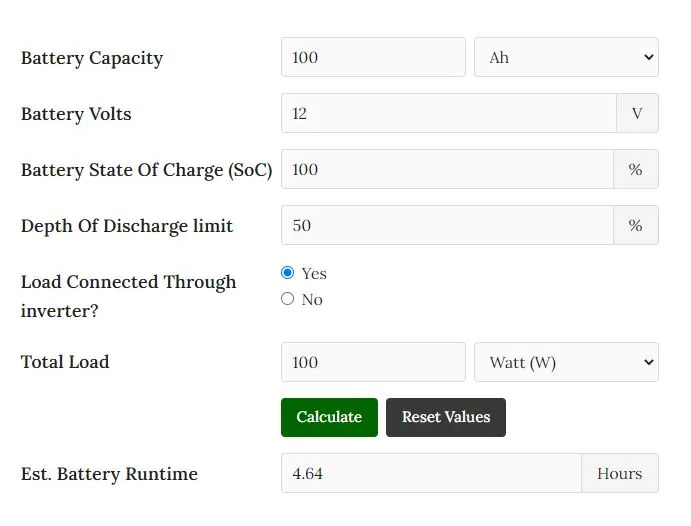This screenshot has width=691, height=526.
Task: Choose the No inverter radio button
Action: point(287,299)
